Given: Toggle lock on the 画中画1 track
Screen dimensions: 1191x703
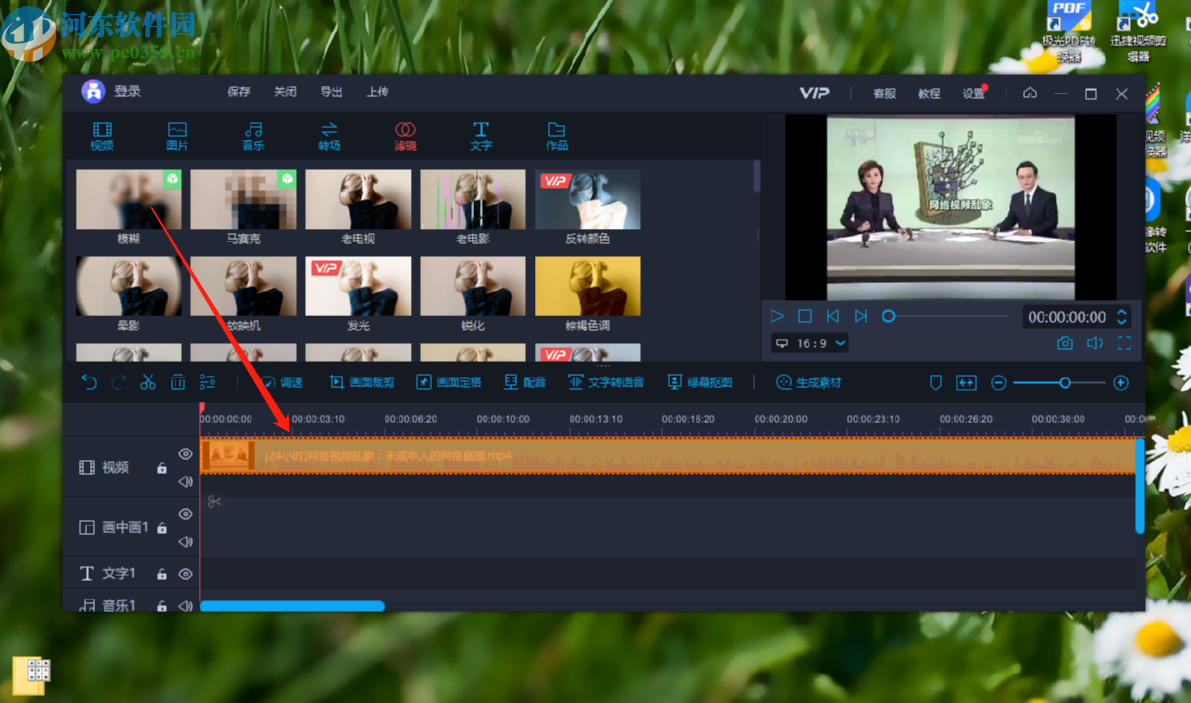Looking at the screenshot, I should 162,528.
